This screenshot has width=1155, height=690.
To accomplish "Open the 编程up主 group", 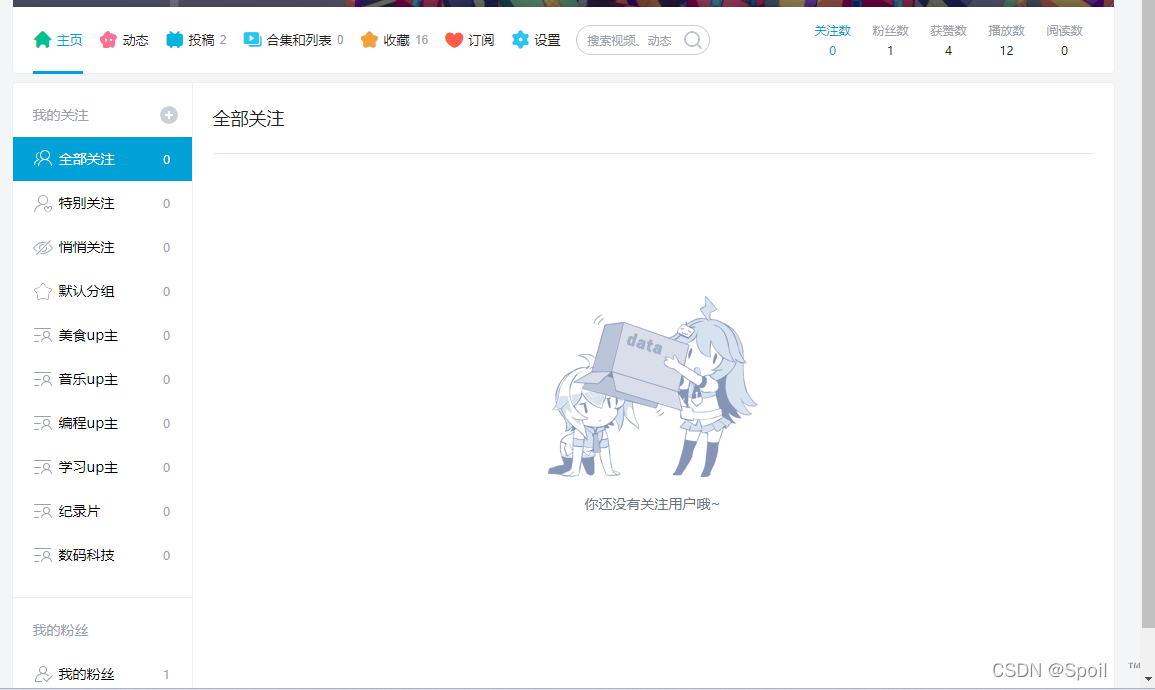I will [x=102, y=423].
